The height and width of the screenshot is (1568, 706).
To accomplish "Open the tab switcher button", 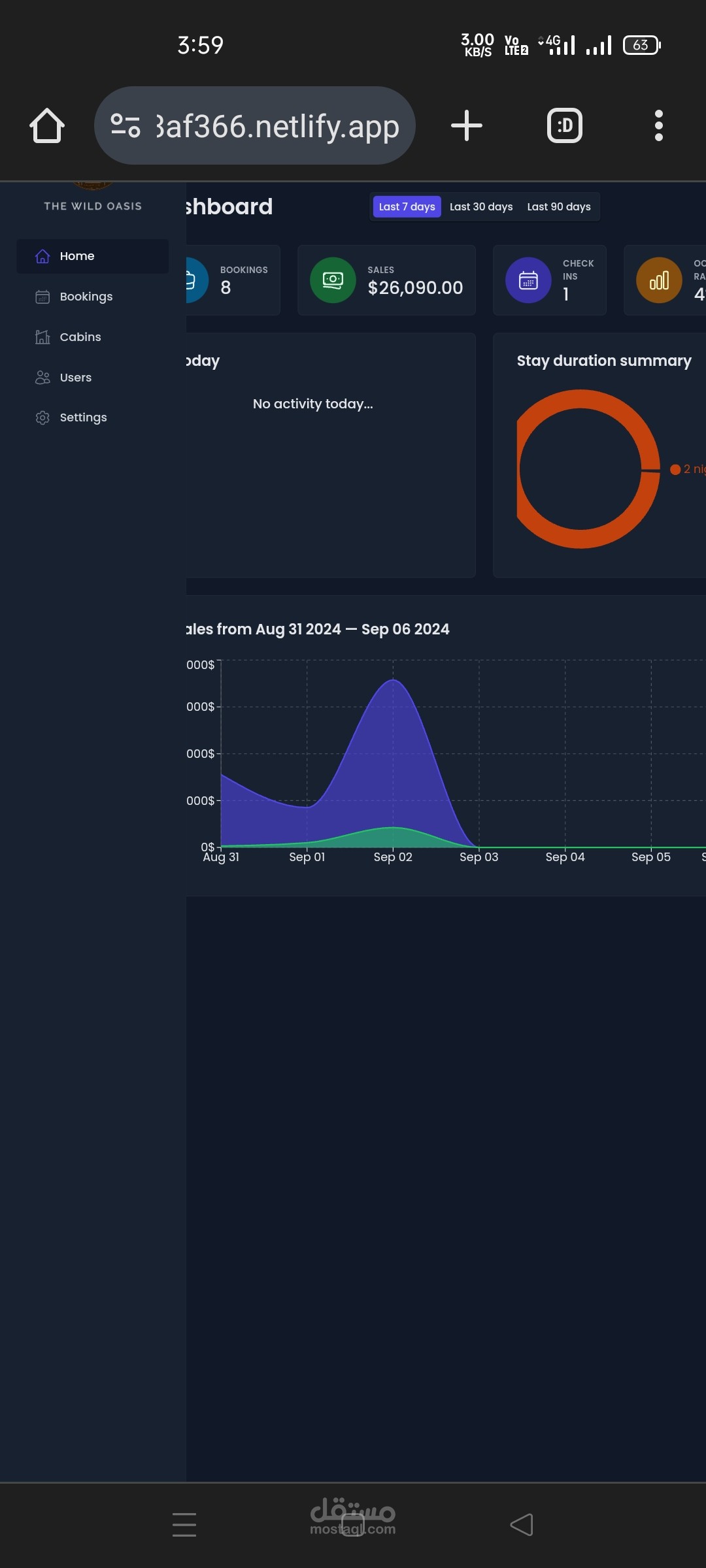I will coord(565,125).
